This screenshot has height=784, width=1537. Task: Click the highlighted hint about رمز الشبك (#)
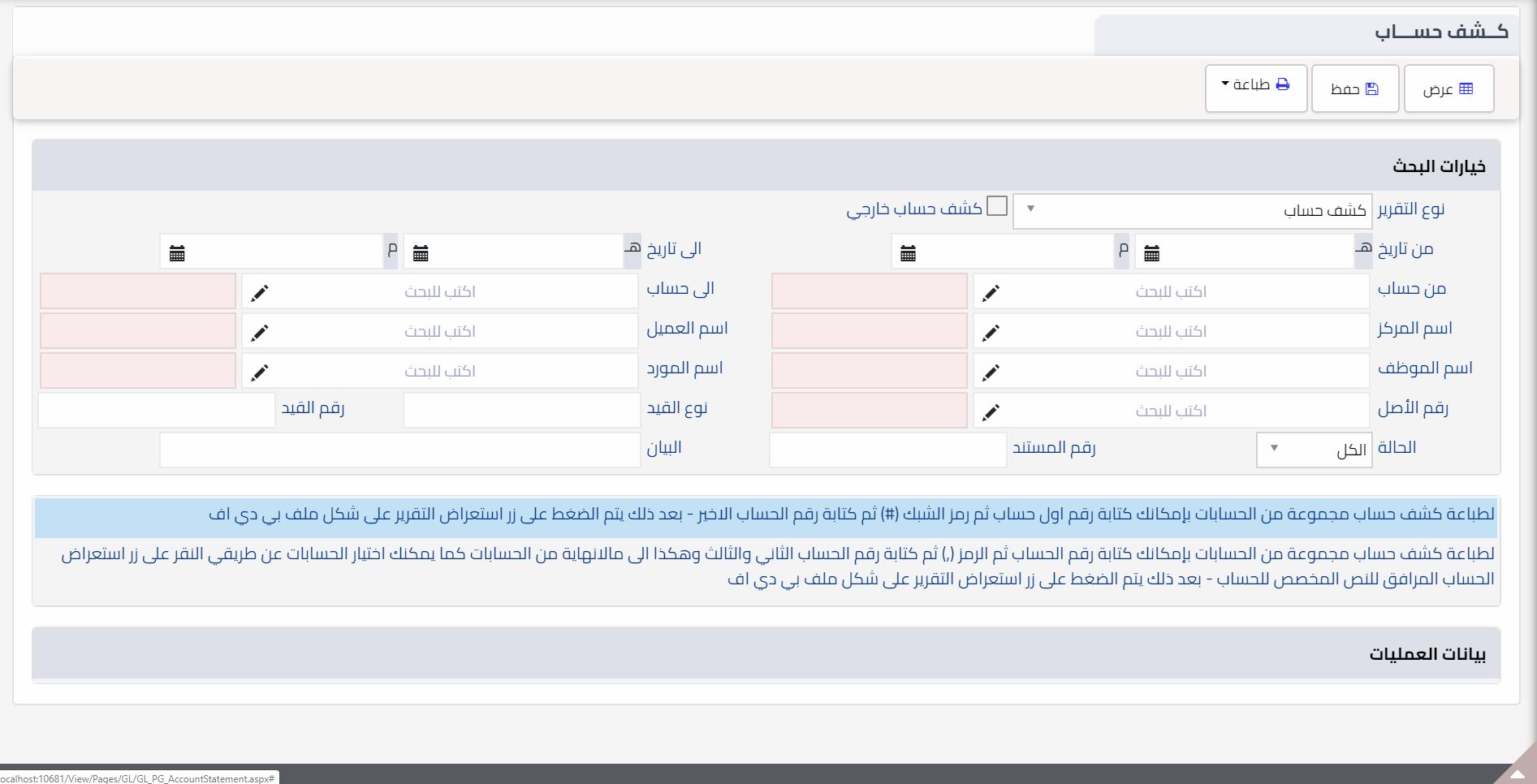(x=766, y=517)
